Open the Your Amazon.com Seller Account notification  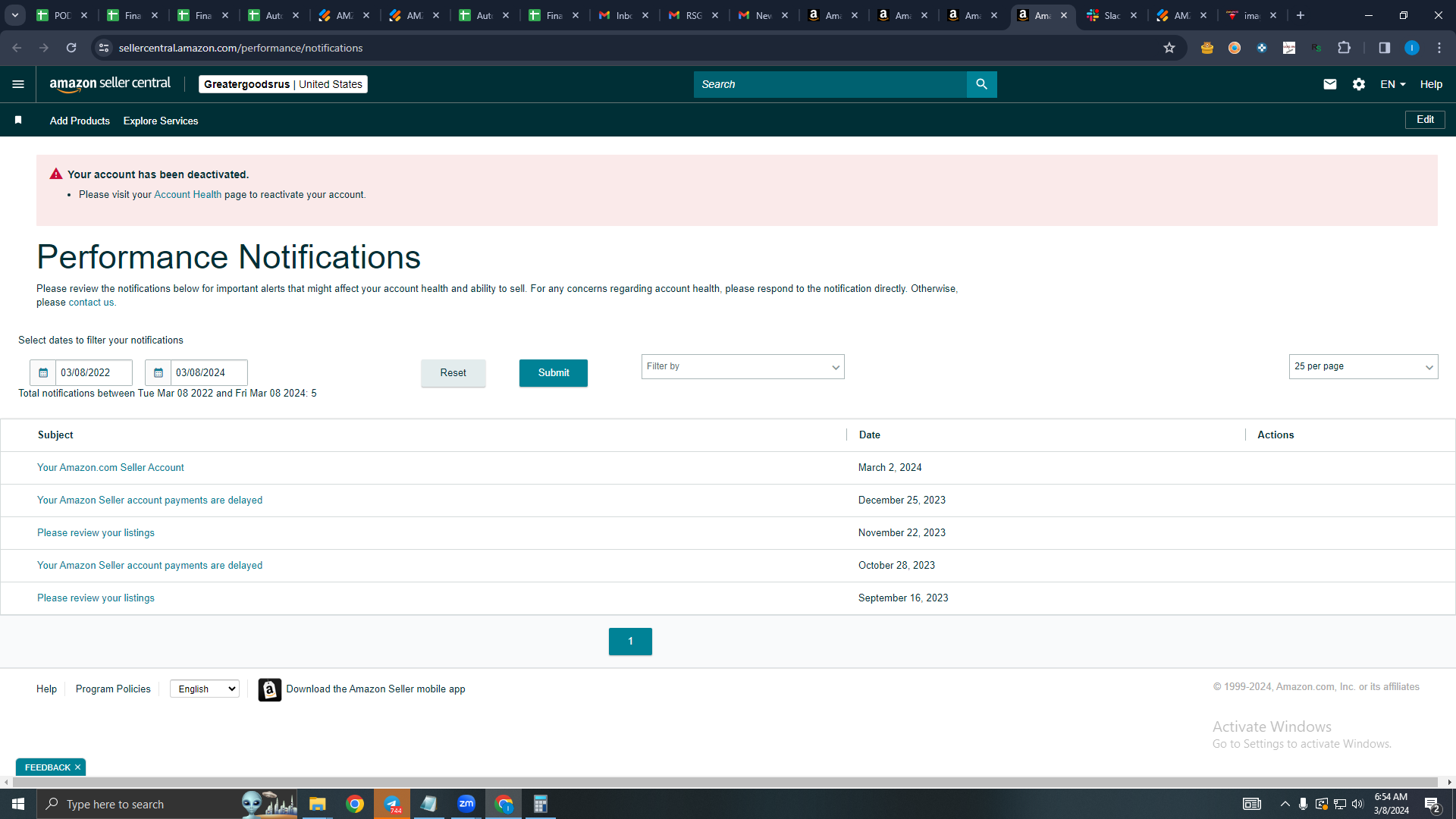point(111,468)
